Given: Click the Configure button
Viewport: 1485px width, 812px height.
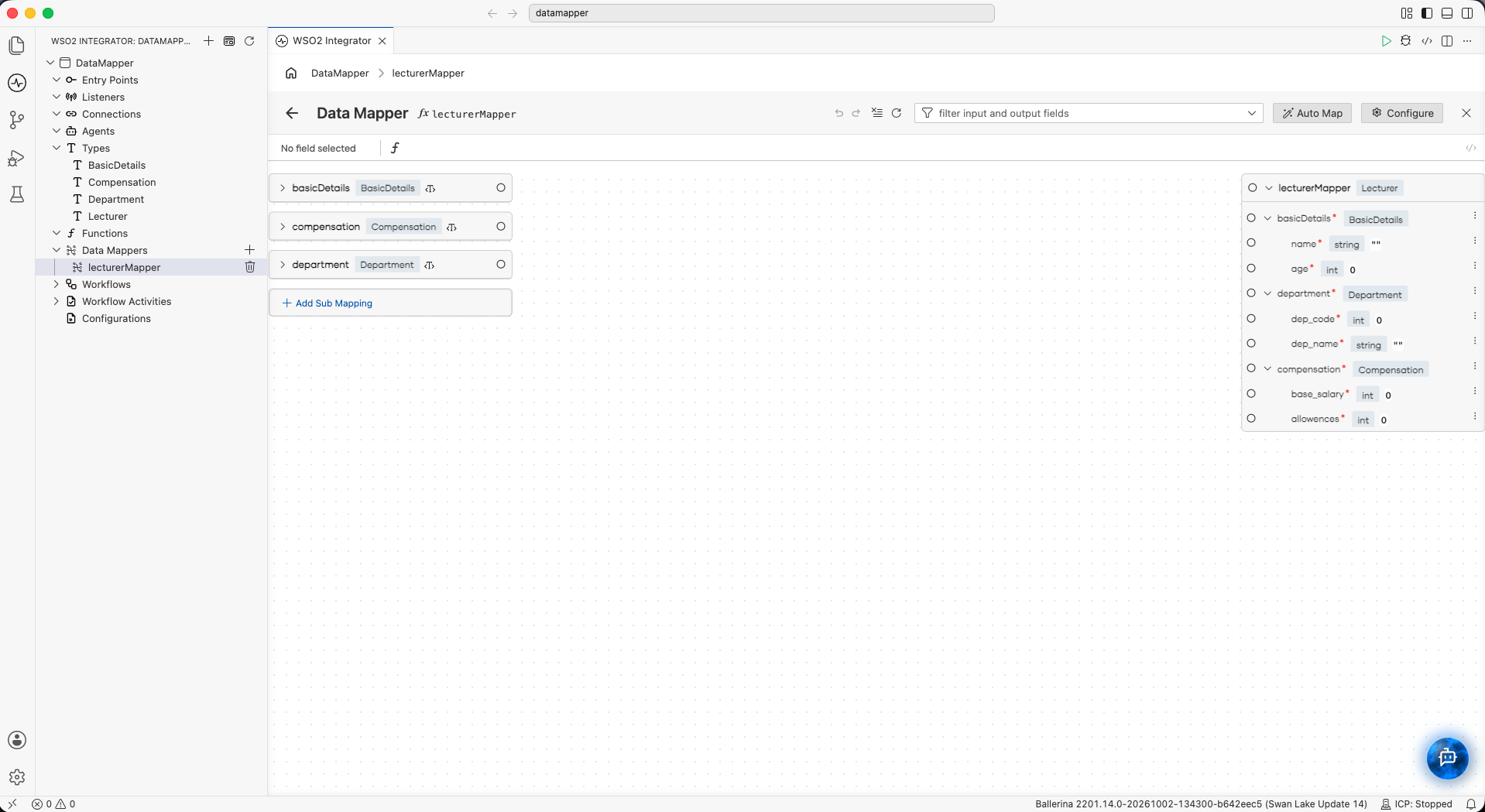Looking at the screenshot, I should 1402,113.
